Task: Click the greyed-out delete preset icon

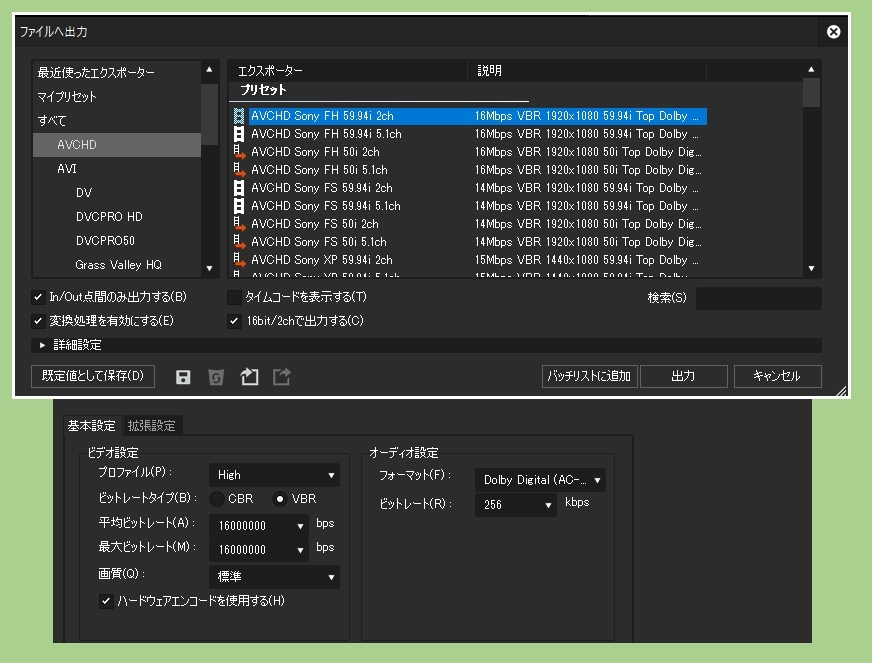Action: coord(216,377)
